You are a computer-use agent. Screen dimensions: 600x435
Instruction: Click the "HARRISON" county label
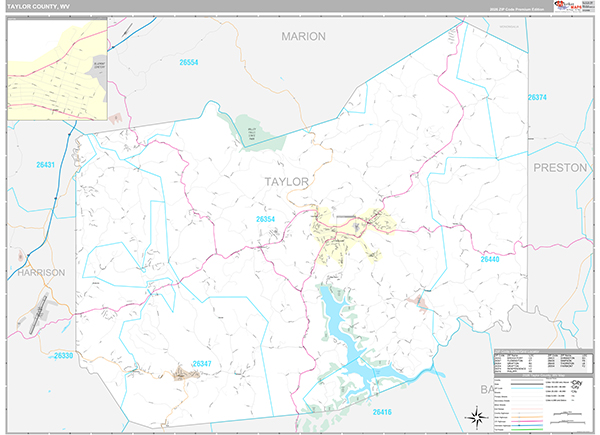coord(41,272)
